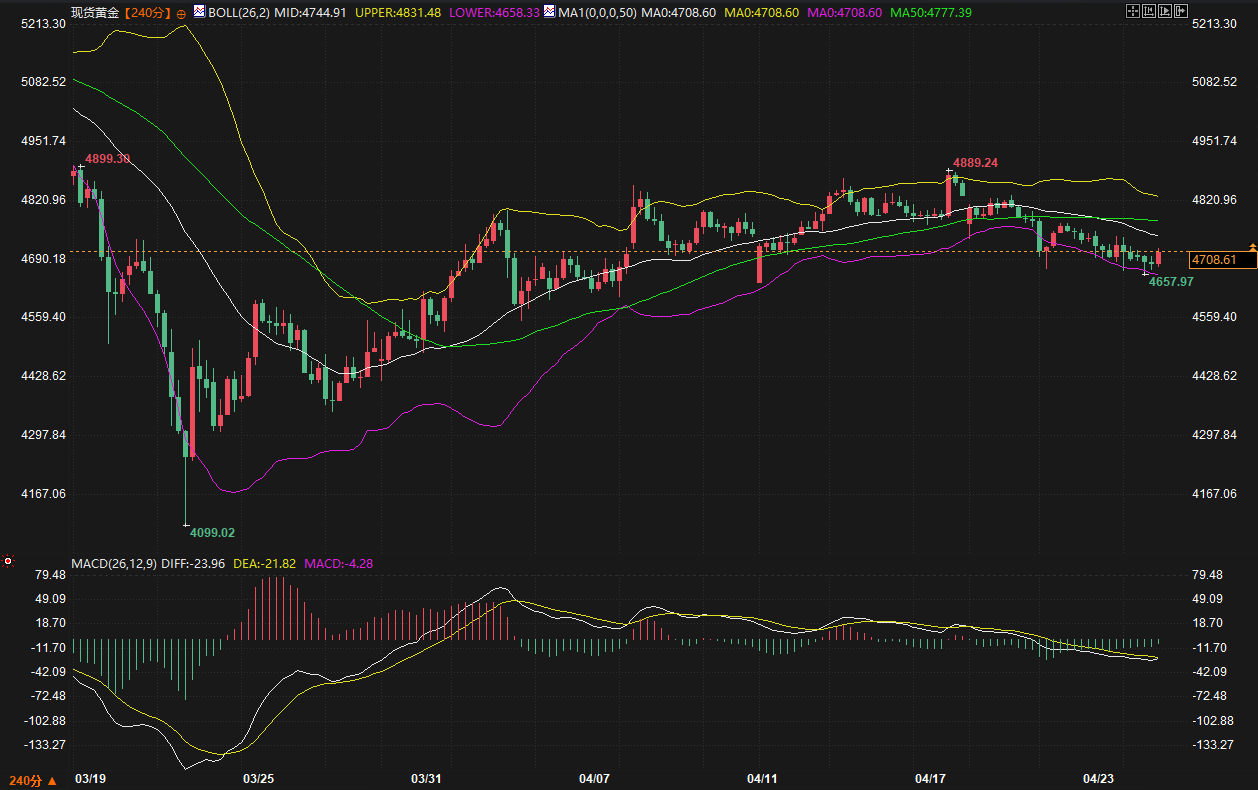Click the jump-to-latest arrow icon

click(x=1182, y=11)
